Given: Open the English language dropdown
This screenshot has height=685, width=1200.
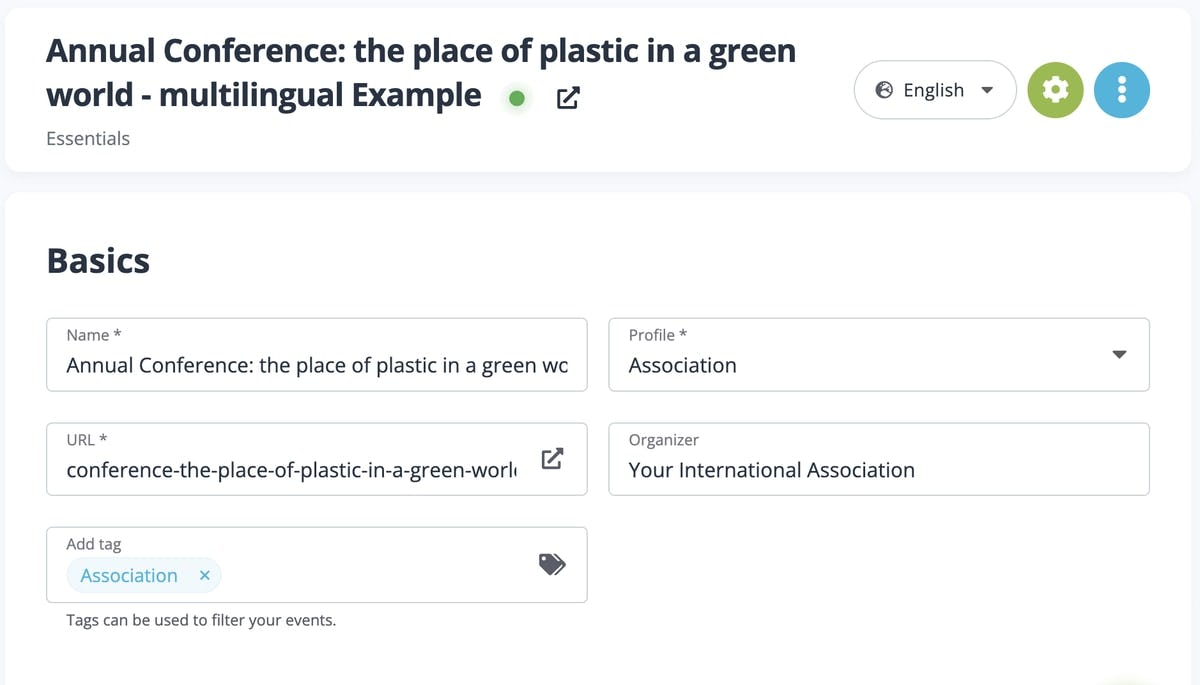Looking at the screenshot, I should point(934,91).
